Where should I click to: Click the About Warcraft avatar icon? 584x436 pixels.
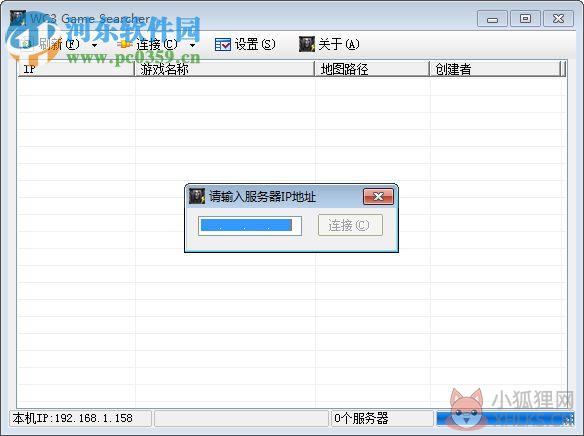click(x=307, y=44)
